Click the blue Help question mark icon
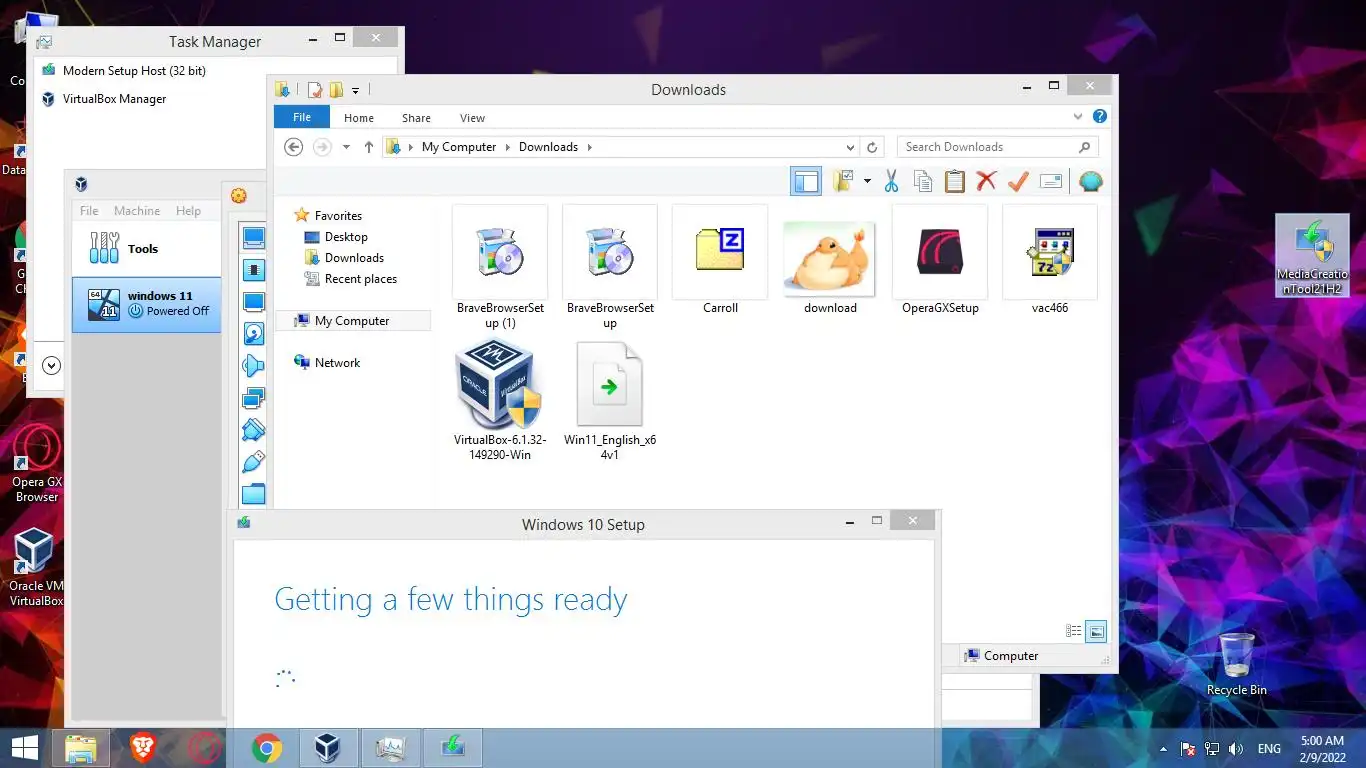This screenshot has width=1366, height=768. [1100, 117]
